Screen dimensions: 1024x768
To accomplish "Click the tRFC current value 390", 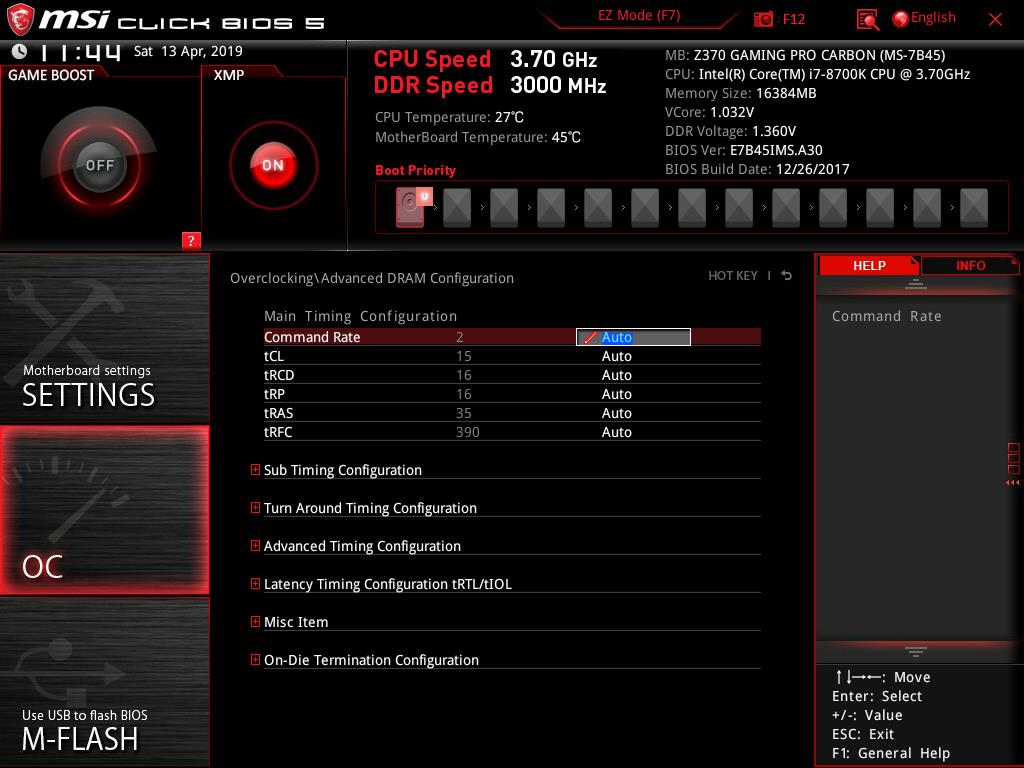I will click(467, 432).
